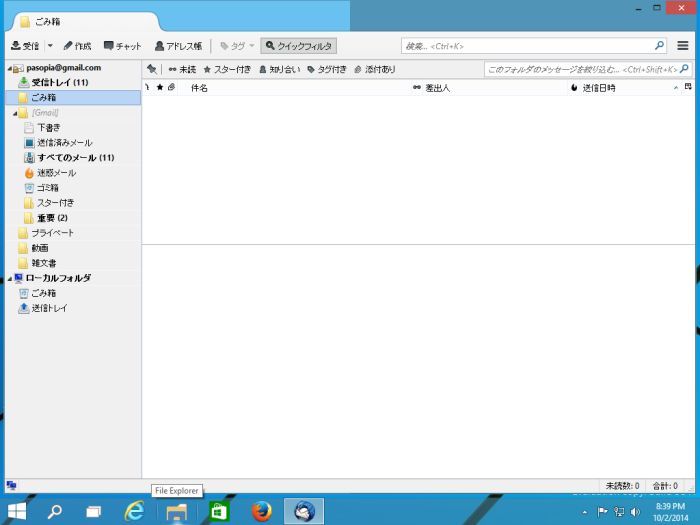Image resolution: width=700 pixels, height=525 pixels.
Task: Open the ゴミ箱 folder inside [Gmail]
Action: 47,188
